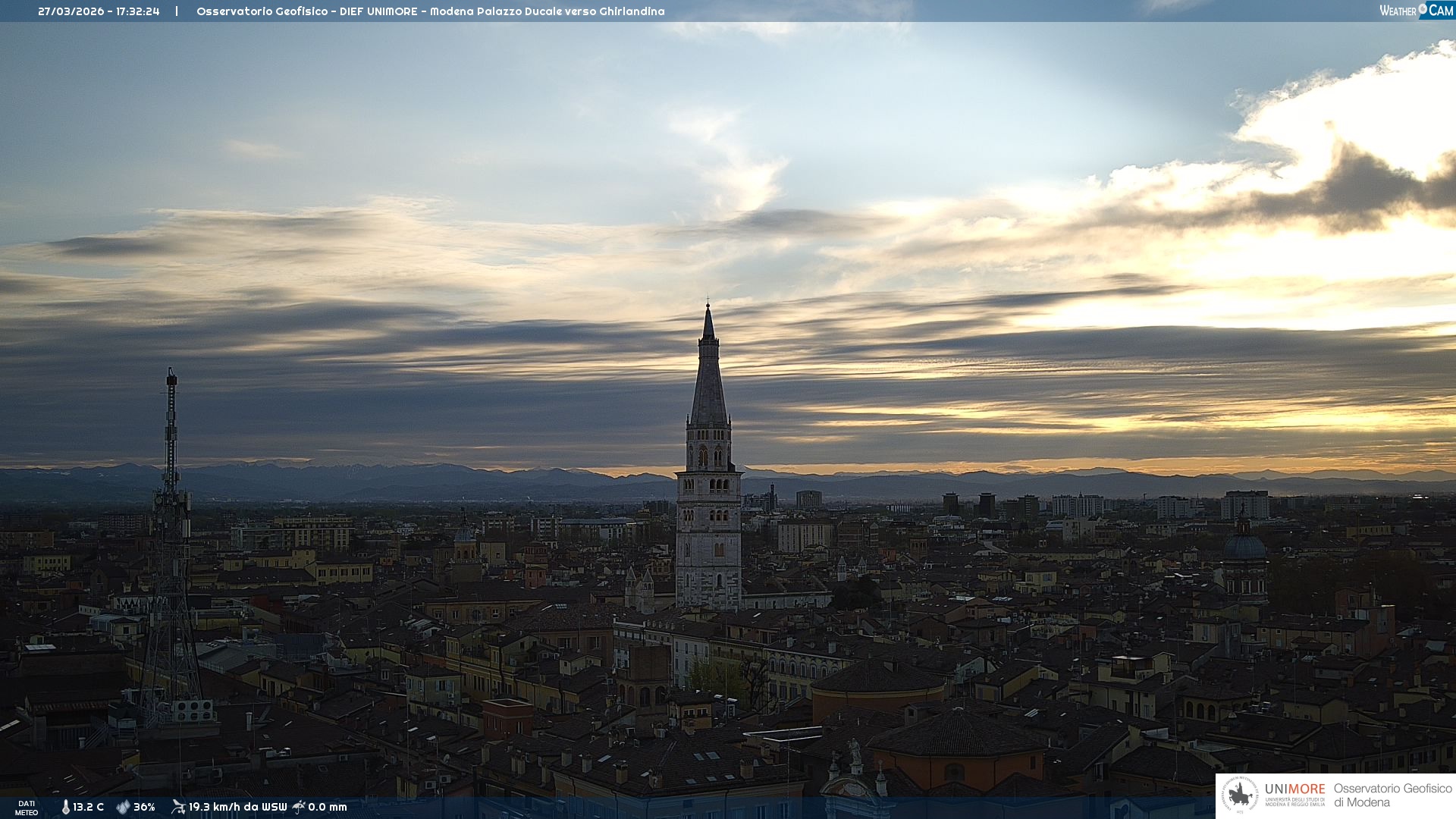Click the humidity water droplets icon
Viewport: 1456px width, 819px height.
coord(123,807)
